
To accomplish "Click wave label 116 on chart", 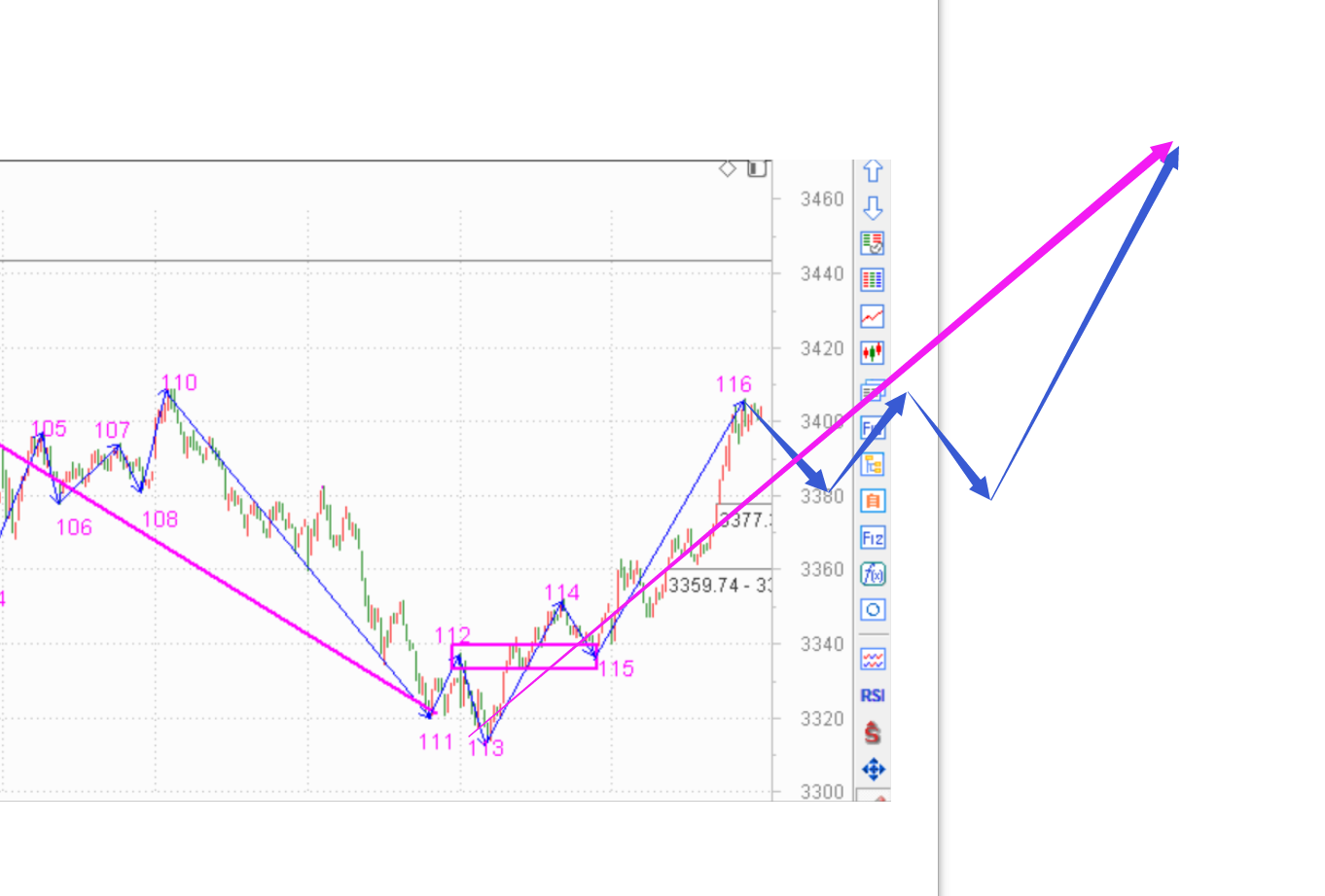I will tap(734, 384).
